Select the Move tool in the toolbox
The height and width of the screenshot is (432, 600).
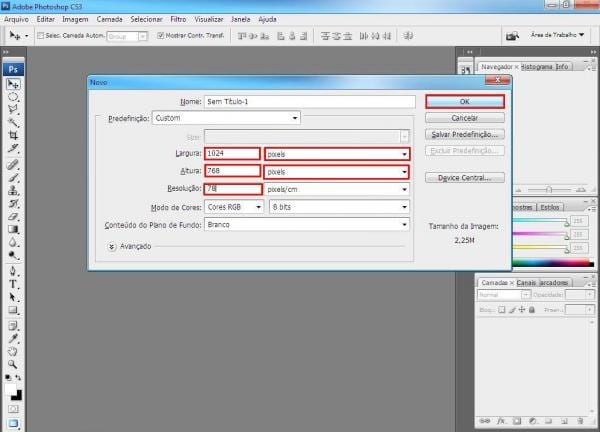click(x=13, y=85)
